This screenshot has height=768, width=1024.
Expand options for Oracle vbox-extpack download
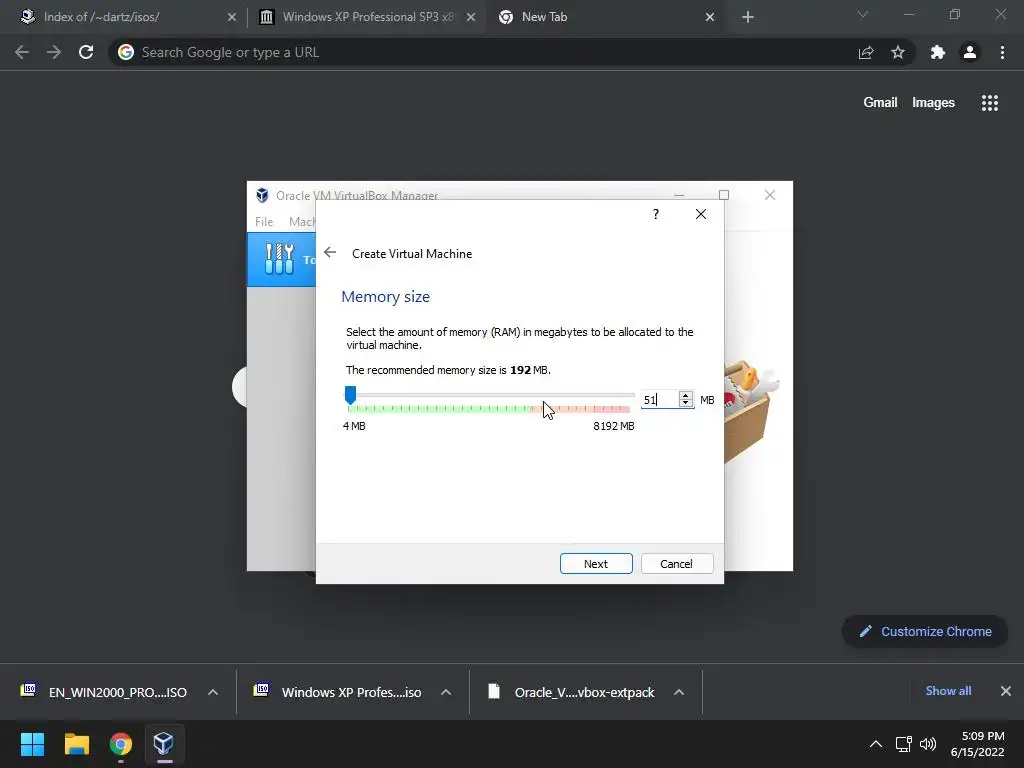(679, 692)
